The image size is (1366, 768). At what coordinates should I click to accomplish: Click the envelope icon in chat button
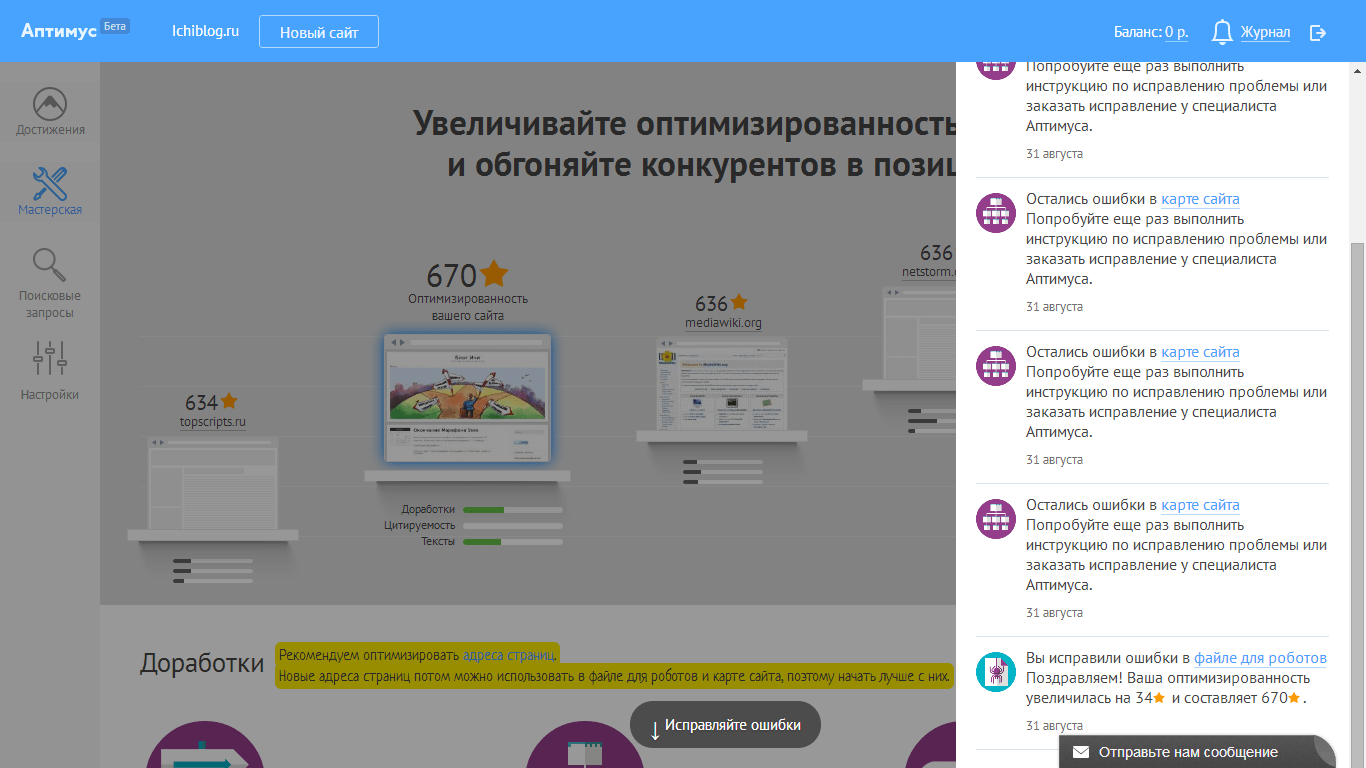pos(1080,752)
